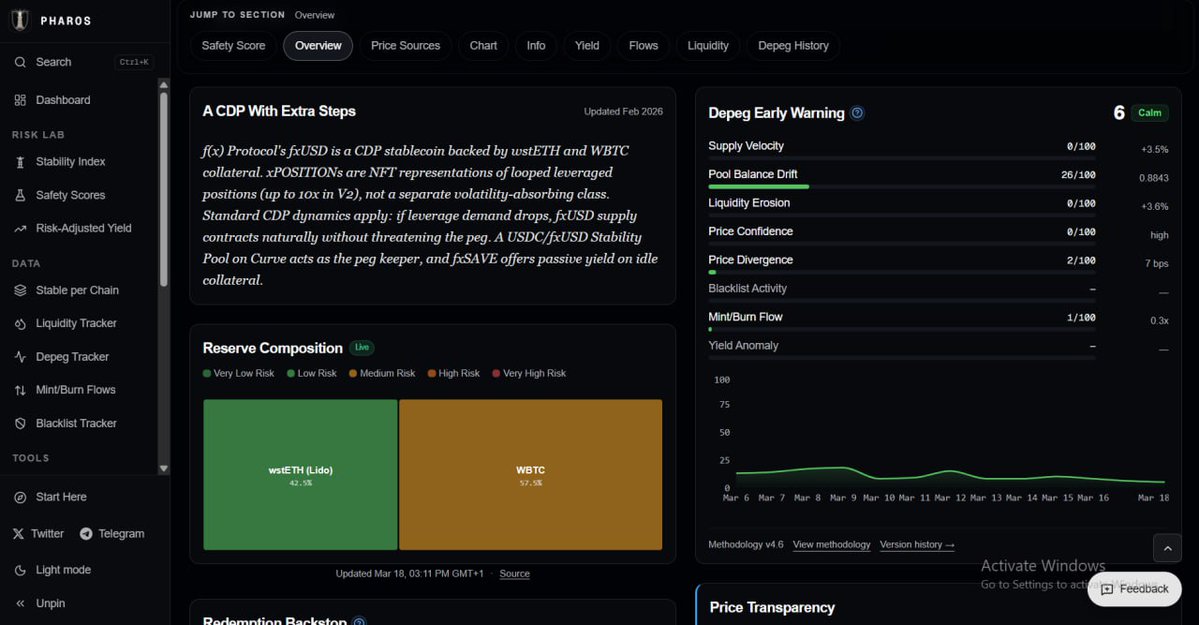Click the Start Here compass icon
This screenshot has height=625, width=1199.
tap(21, 497)
